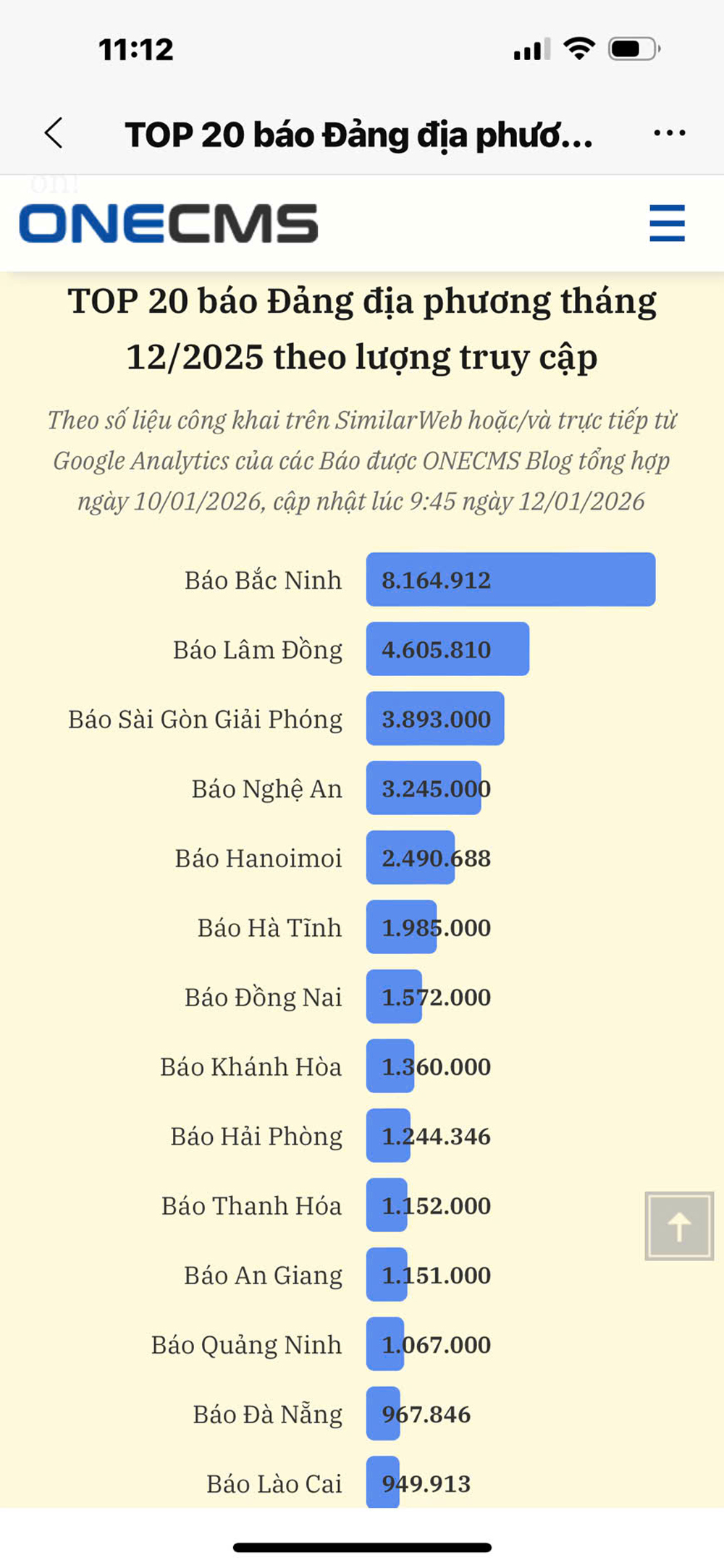This screenshot has width=724, height=1568.
Task: Tap the Báo Nghệ An bar 3.245.000
Action: pos(424,788)
